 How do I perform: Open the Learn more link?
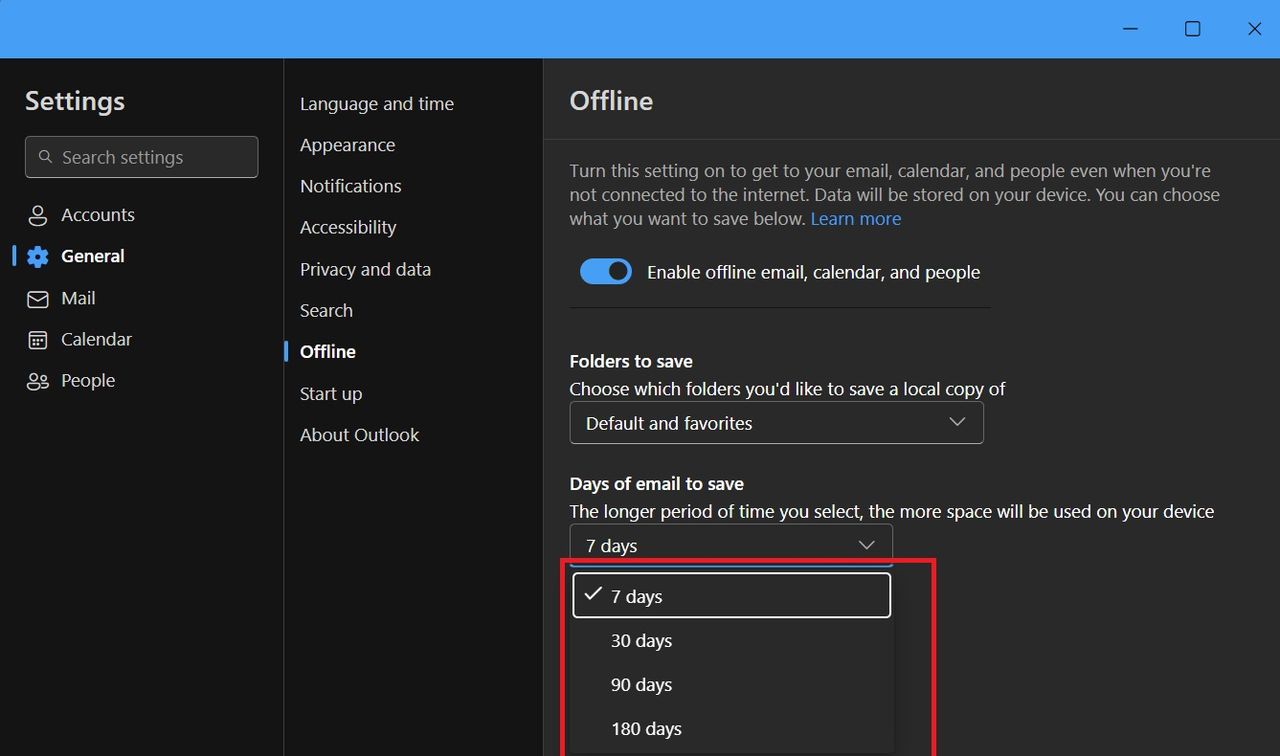[855, 219]
